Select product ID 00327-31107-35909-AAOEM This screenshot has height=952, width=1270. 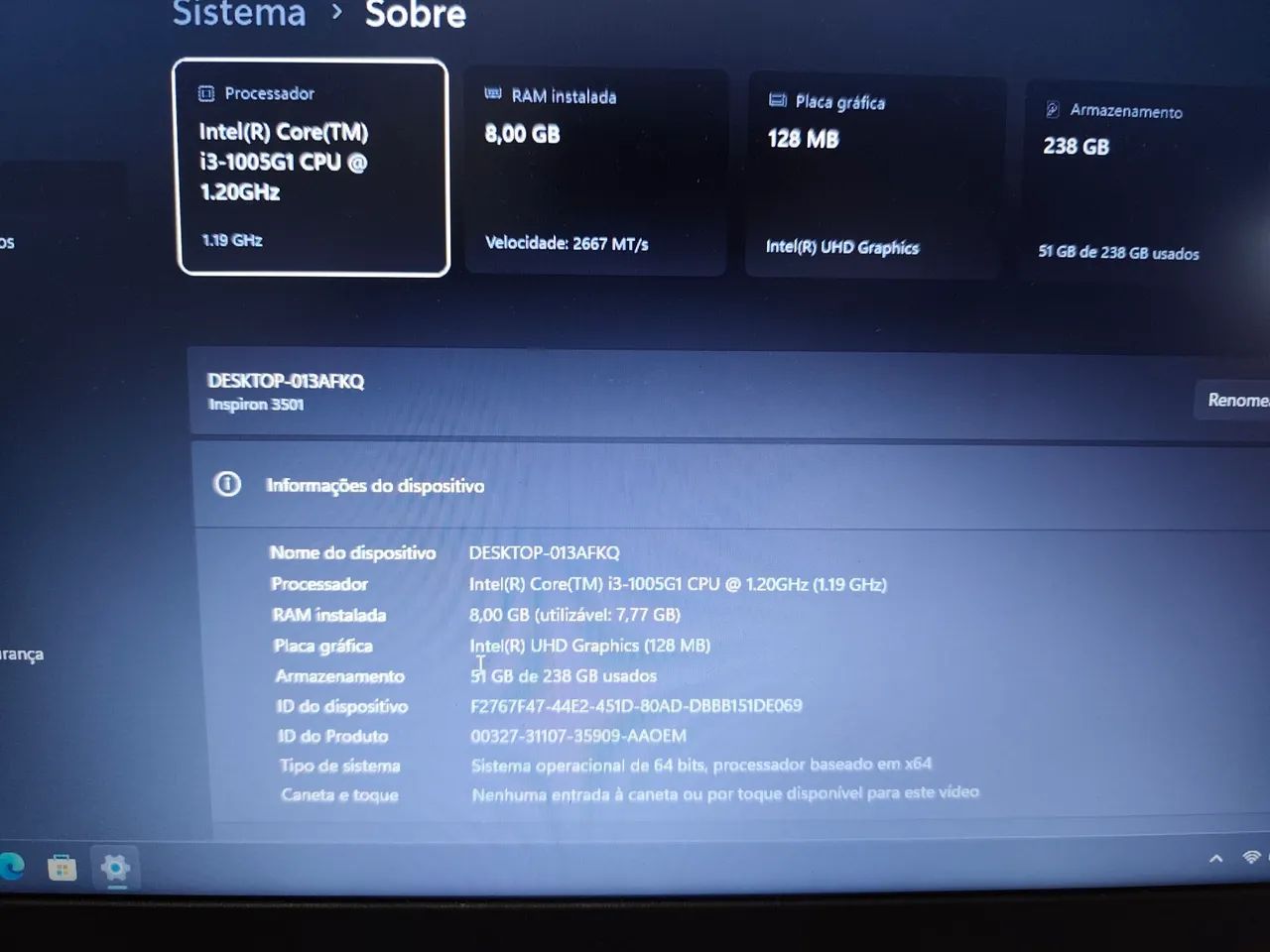pyautogui.click(x=578, y=736)
